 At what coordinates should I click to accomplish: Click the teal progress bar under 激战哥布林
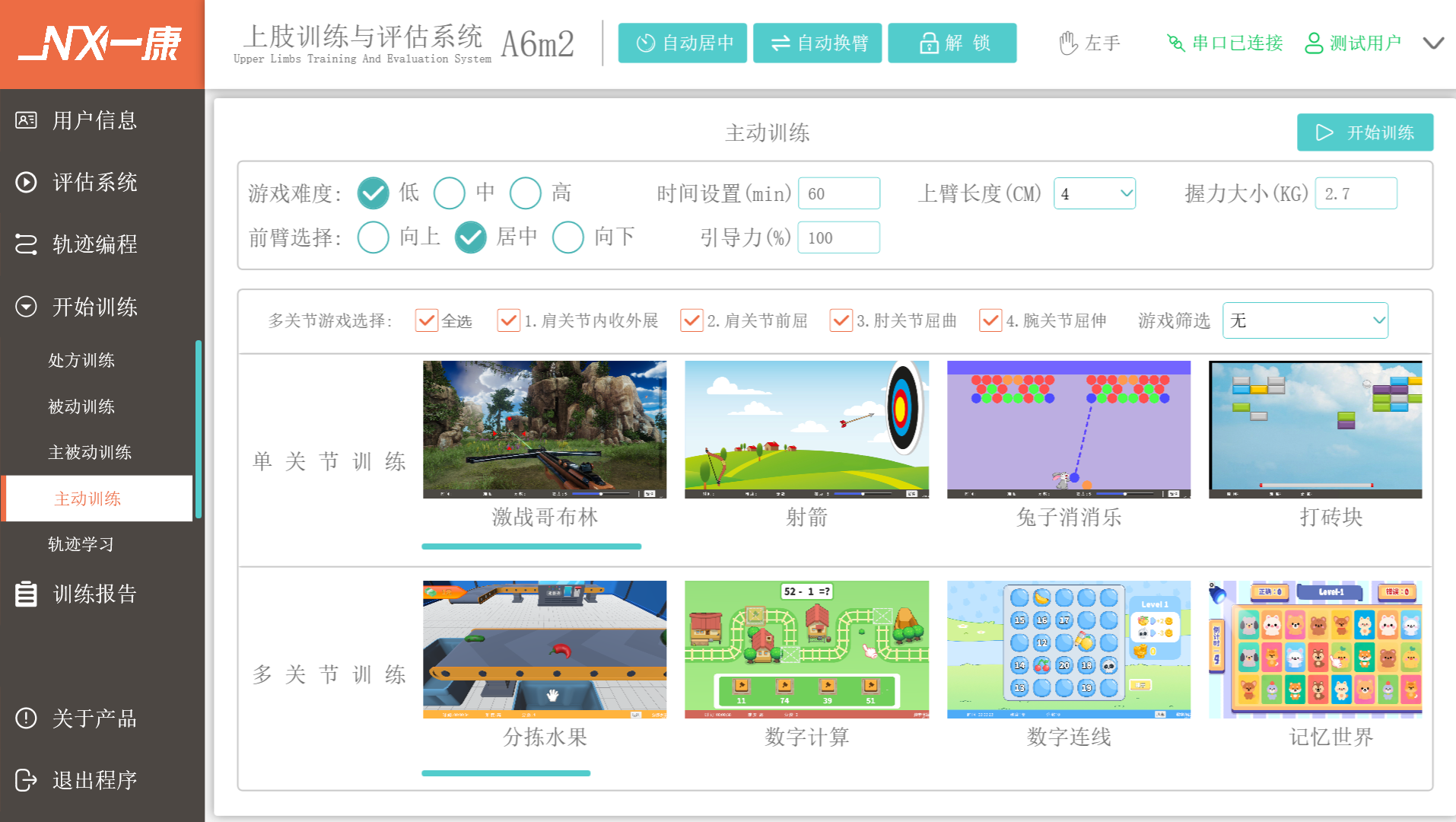531,546
